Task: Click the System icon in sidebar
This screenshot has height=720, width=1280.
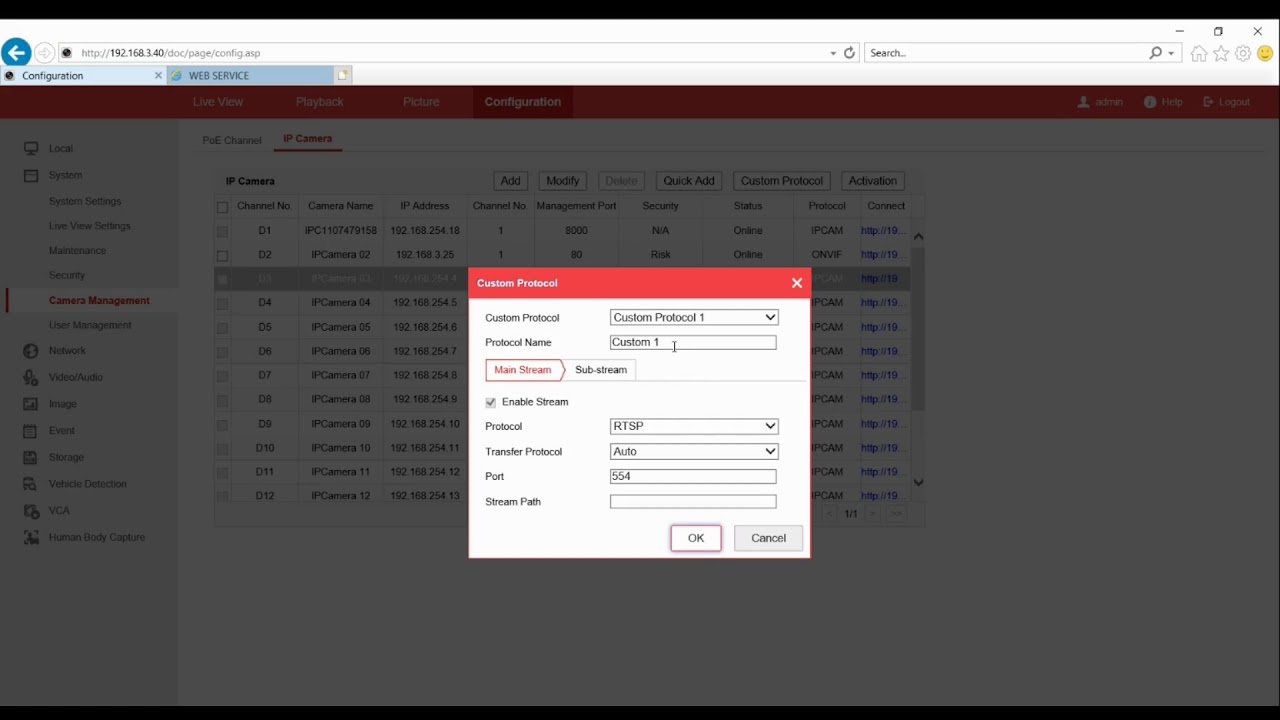Action: tap(31, 175)
